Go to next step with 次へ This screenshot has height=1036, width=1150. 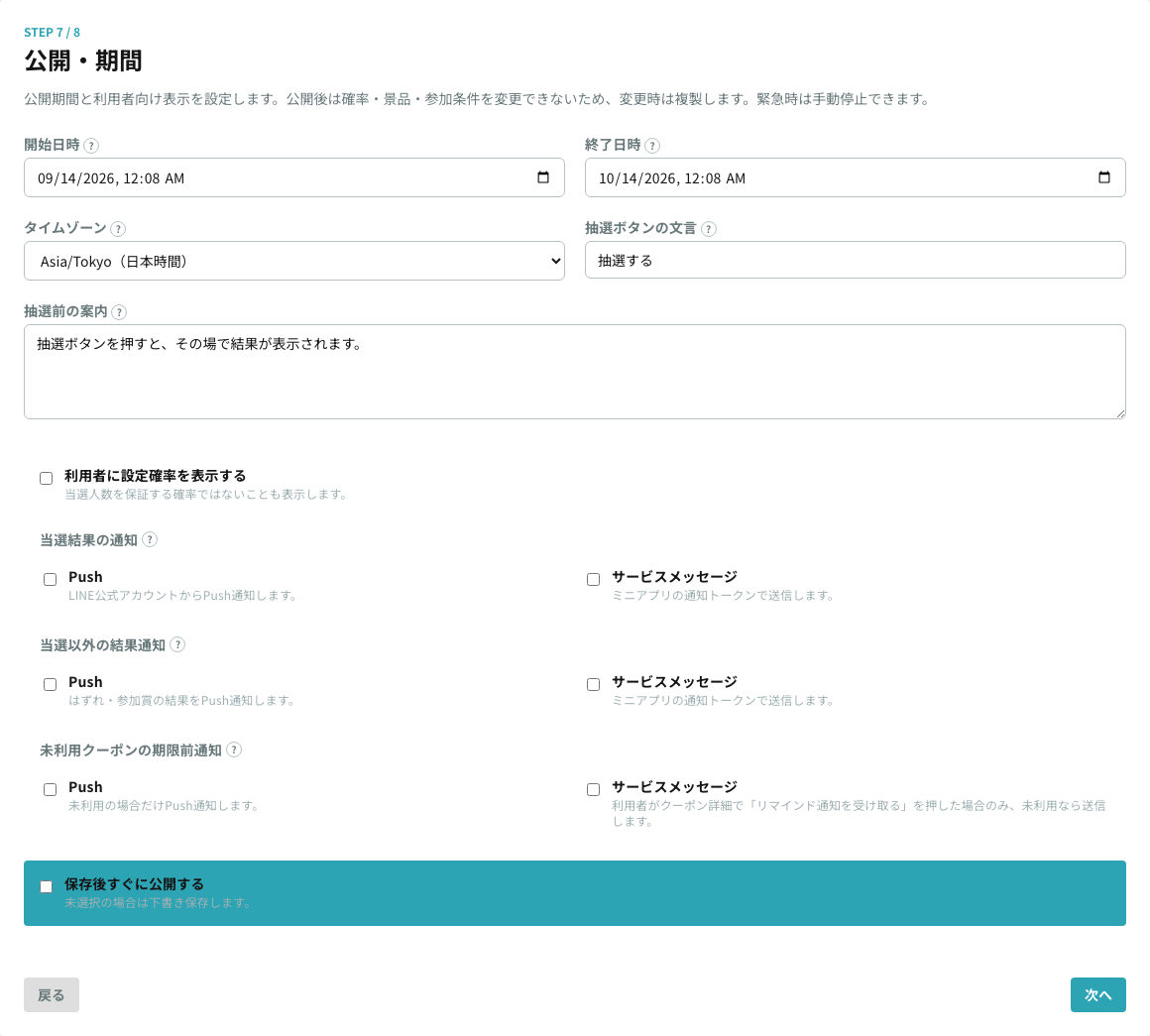1097,995
